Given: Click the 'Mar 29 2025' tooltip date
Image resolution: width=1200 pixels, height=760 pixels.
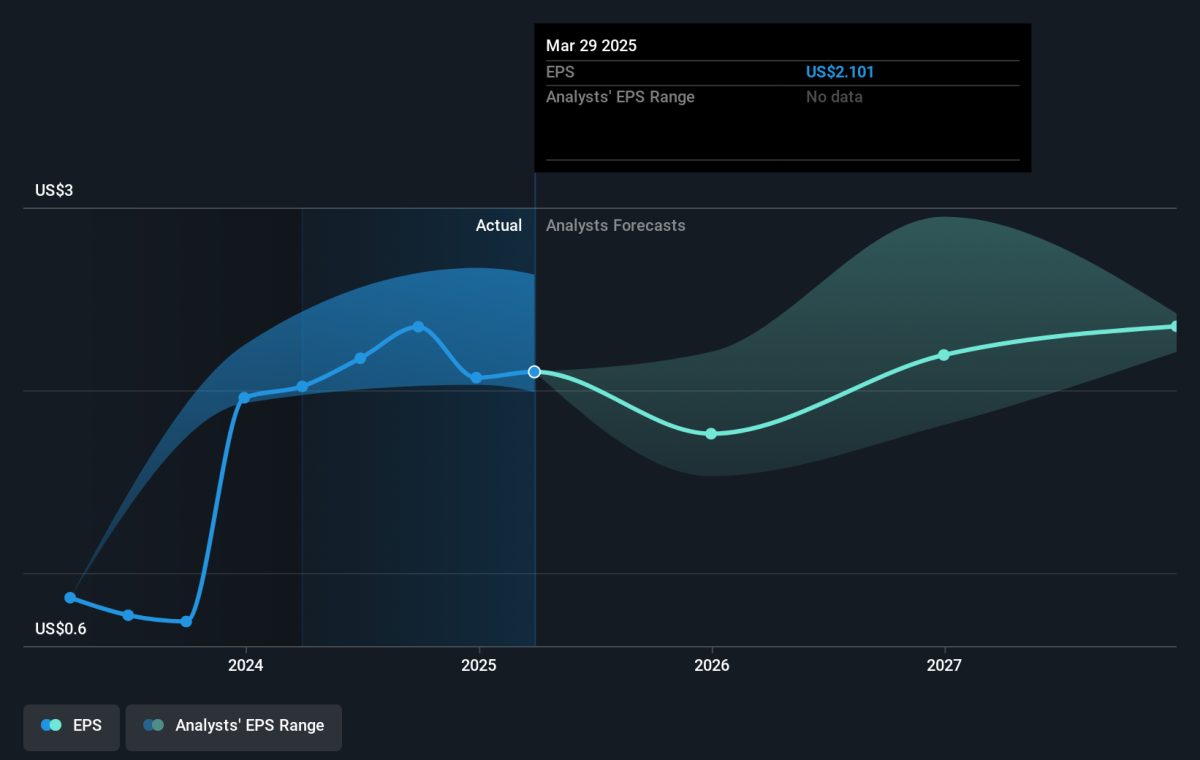Looking at the screenshot, I should point(591,46).
